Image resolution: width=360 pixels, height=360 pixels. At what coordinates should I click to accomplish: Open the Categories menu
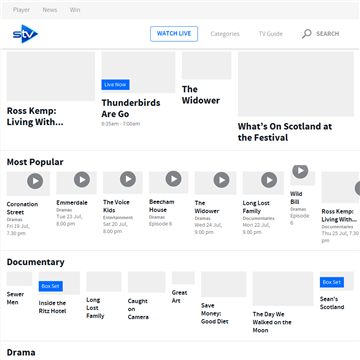point(225,34)
